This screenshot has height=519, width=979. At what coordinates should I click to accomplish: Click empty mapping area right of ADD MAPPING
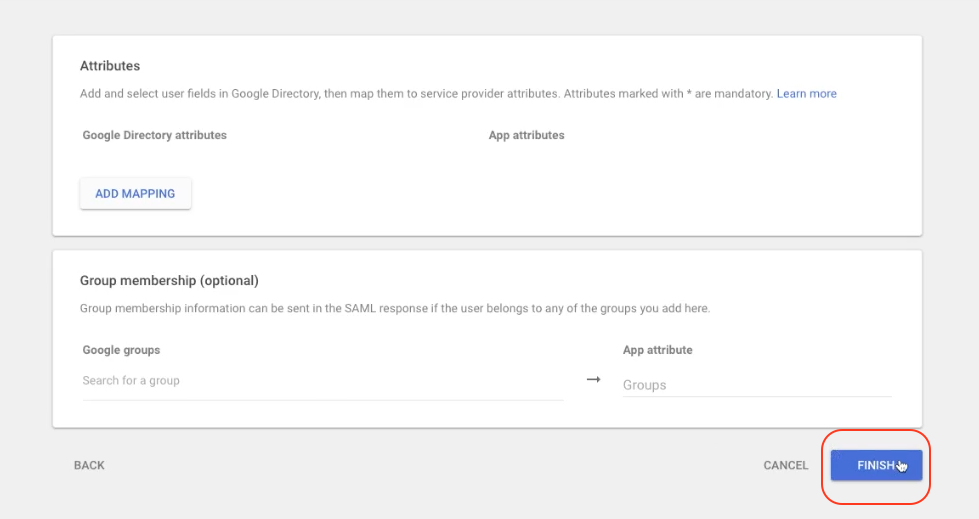[x=500, y=194]
